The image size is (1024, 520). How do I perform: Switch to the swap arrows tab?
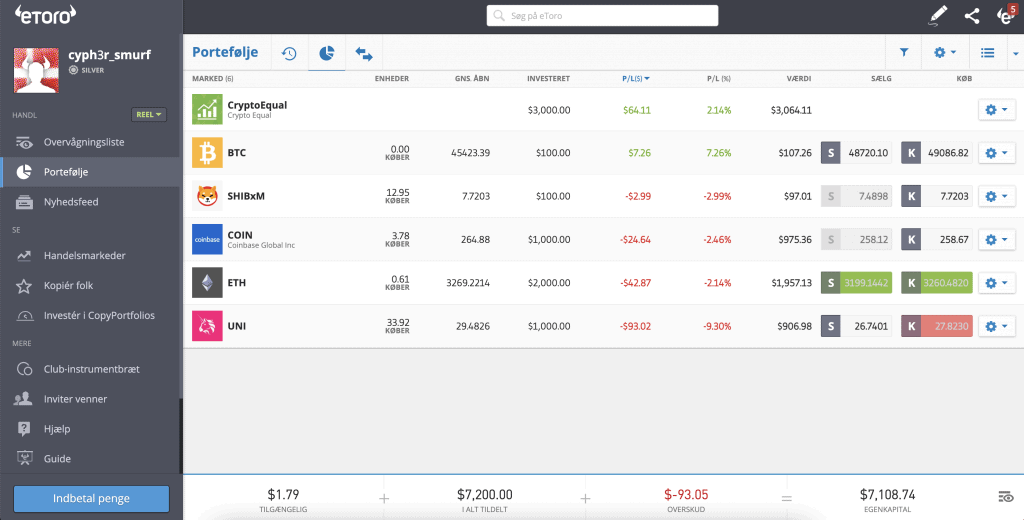tap(364, 54)
